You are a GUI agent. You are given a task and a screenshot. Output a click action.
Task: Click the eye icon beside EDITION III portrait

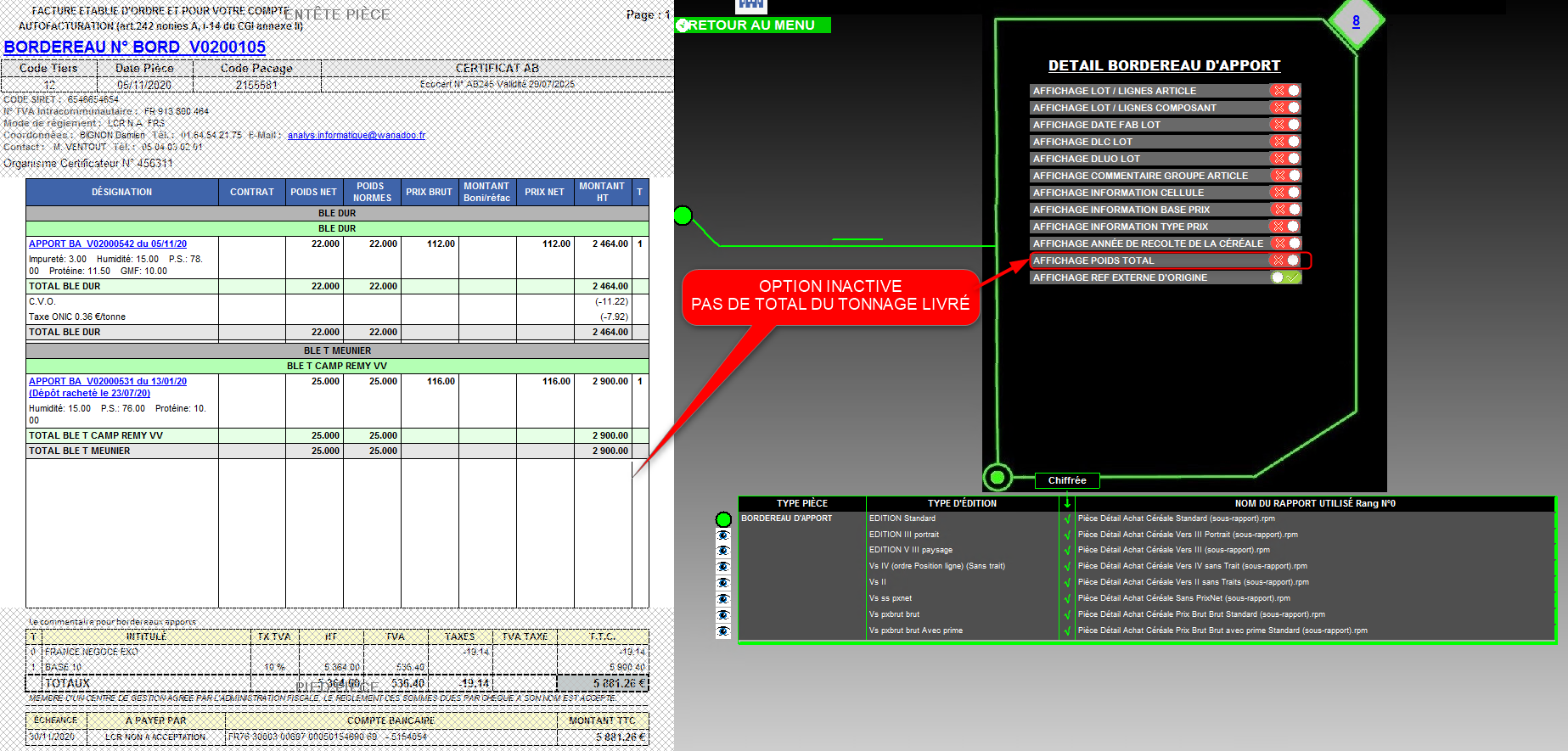pos(723,535)
